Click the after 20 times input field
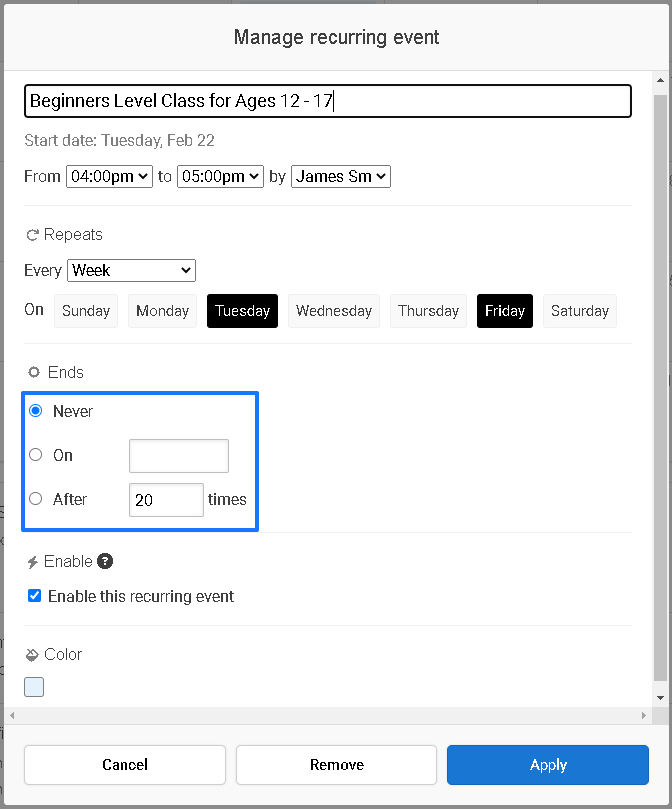Viewport: 672px width, 809px height. tap(166, 500)
